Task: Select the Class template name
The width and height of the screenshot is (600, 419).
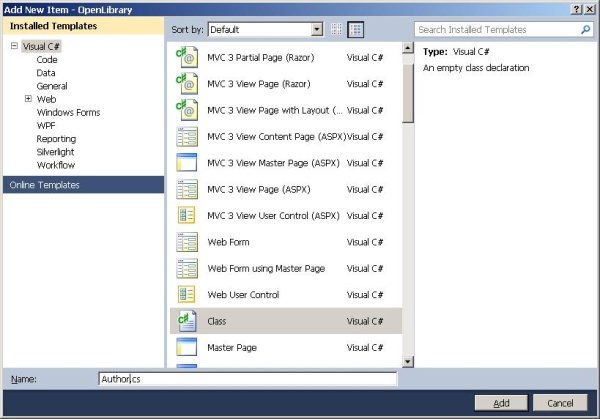Action: (x=217, y=321)
